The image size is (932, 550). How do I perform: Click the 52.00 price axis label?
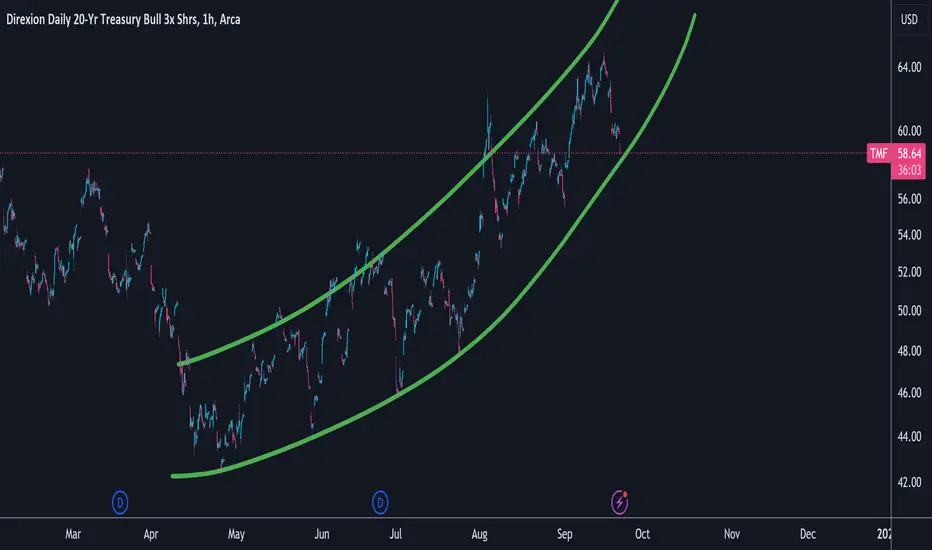[x=909, y=272]
